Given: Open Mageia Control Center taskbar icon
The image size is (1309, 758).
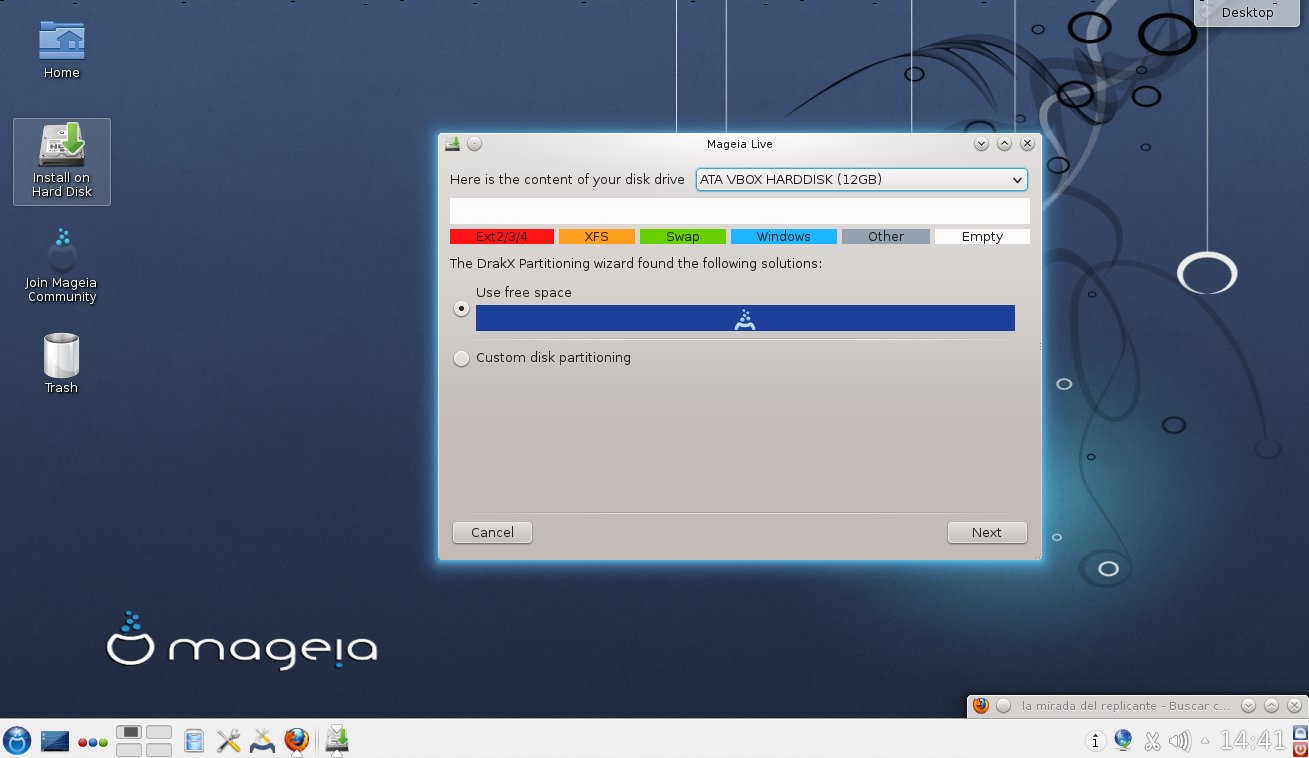Looking at the screenshot, I should pos(262,741).
